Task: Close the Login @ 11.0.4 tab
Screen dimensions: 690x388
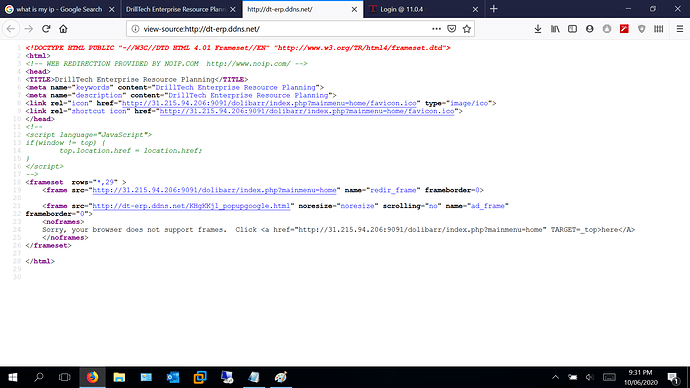Action: pyautogui.click(x=475, y=9)
